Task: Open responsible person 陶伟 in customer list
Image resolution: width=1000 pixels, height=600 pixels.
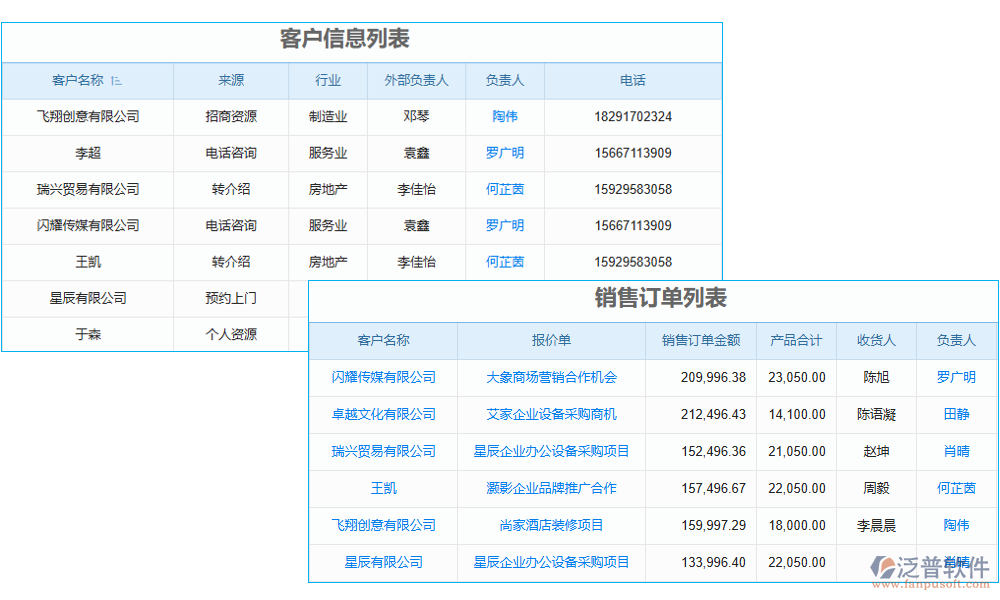Action: tap(504, 116)
